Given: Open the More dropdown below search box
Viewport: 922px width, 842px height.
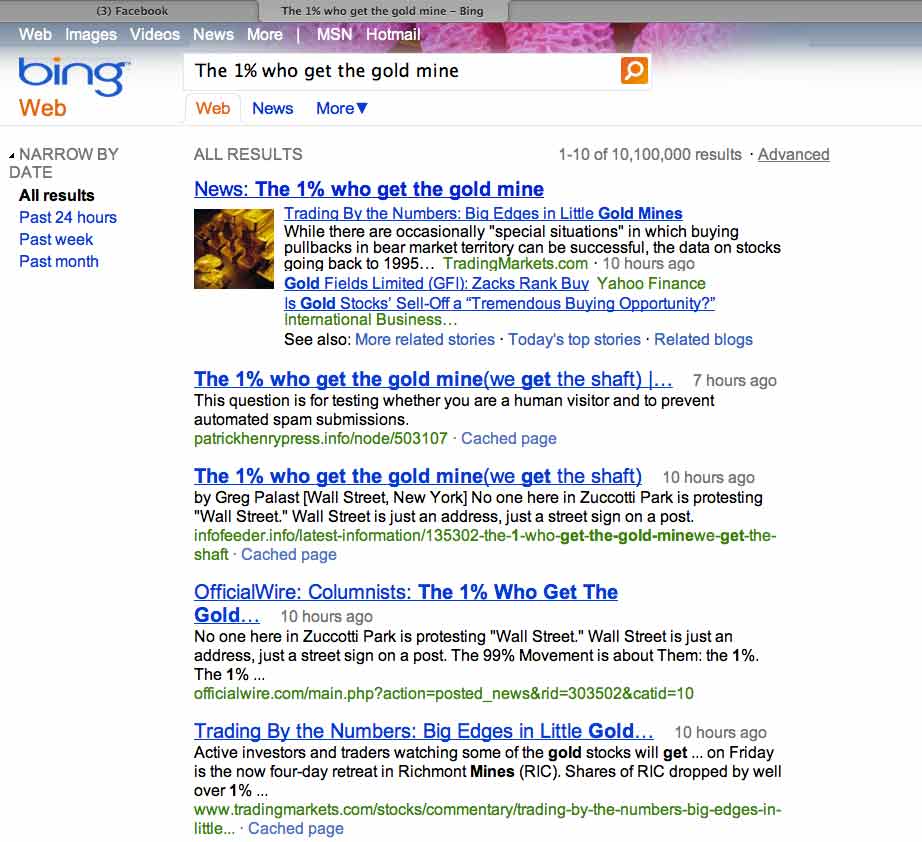Looking at the screenshot, I should [x=342, y=108].
